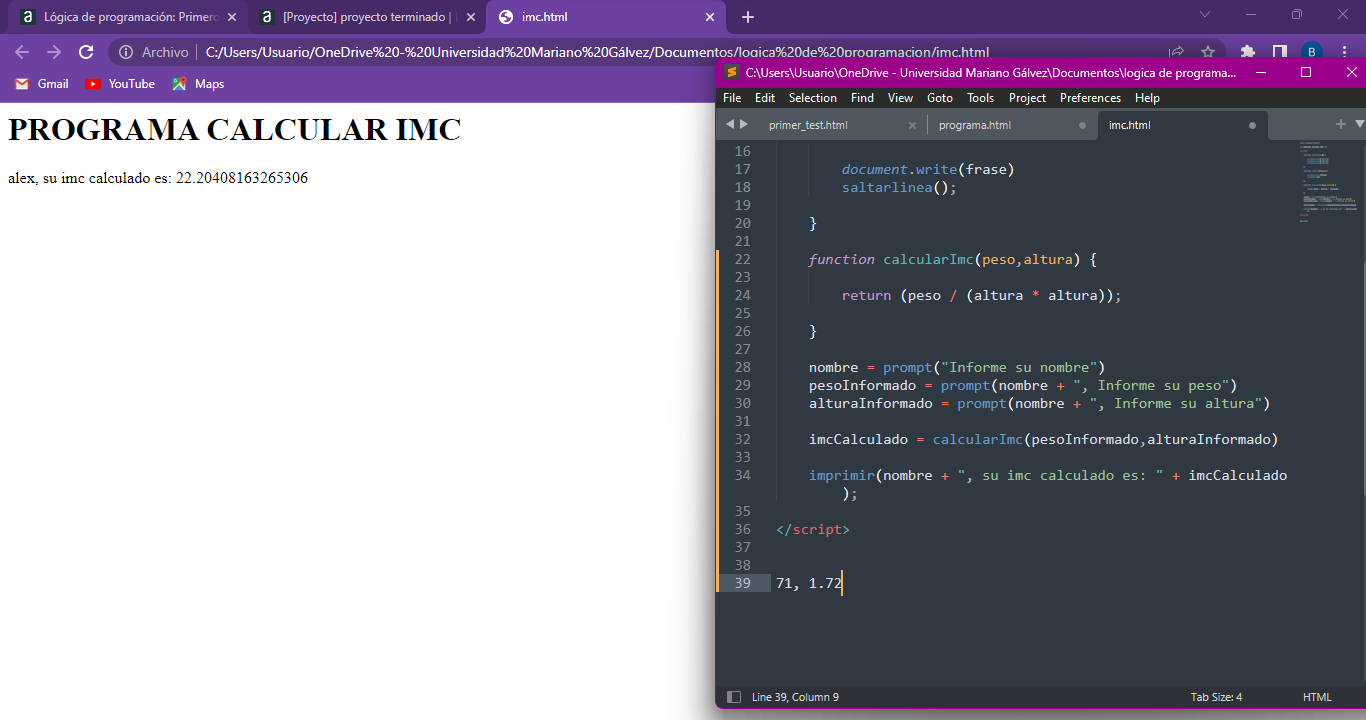Toggle Sublime sidebar icon in status bar
1366x720 pixels.
pyautogui.click(x=734, y=697)
